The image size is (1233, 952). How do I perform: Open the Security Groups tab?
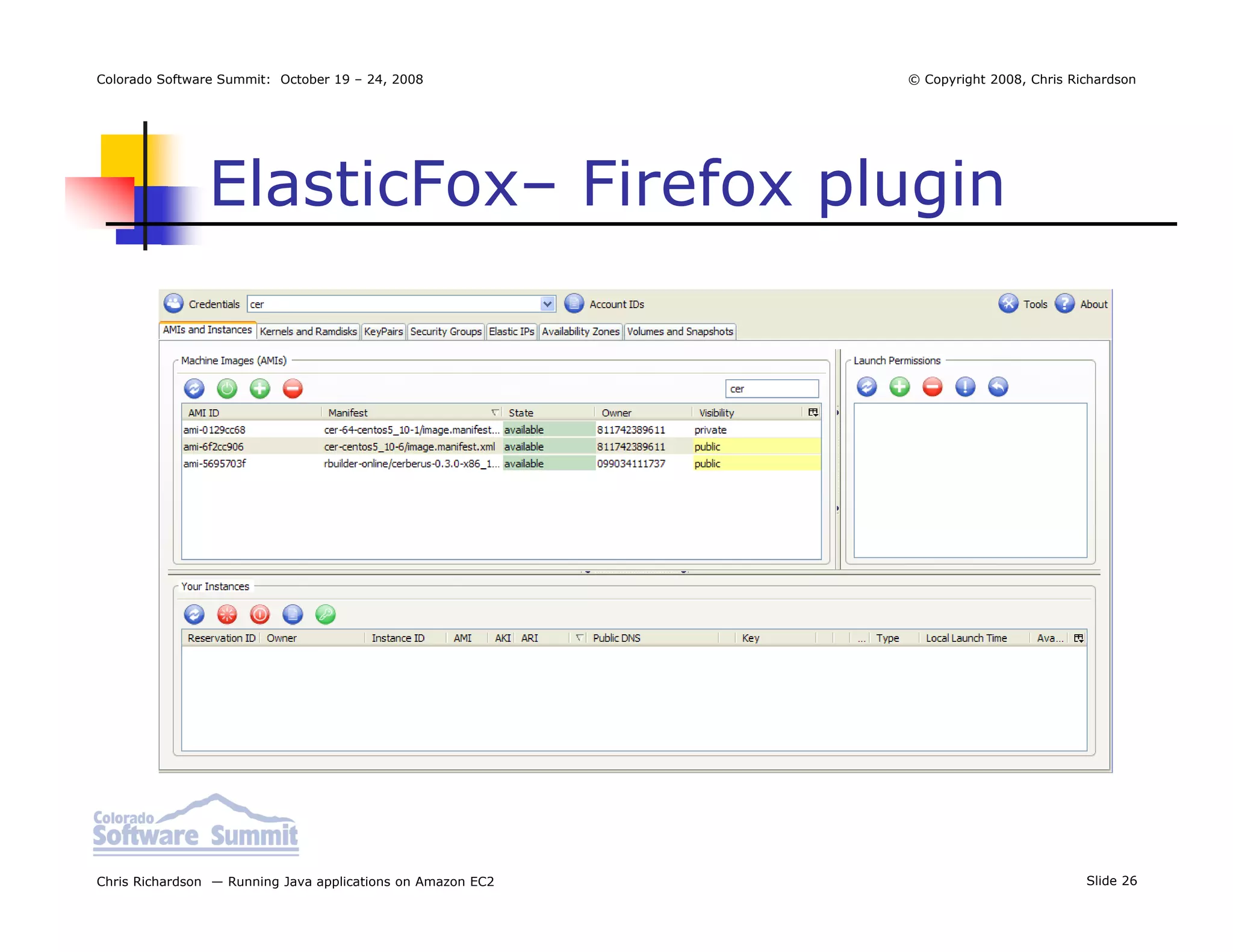(x=446, y=332)
